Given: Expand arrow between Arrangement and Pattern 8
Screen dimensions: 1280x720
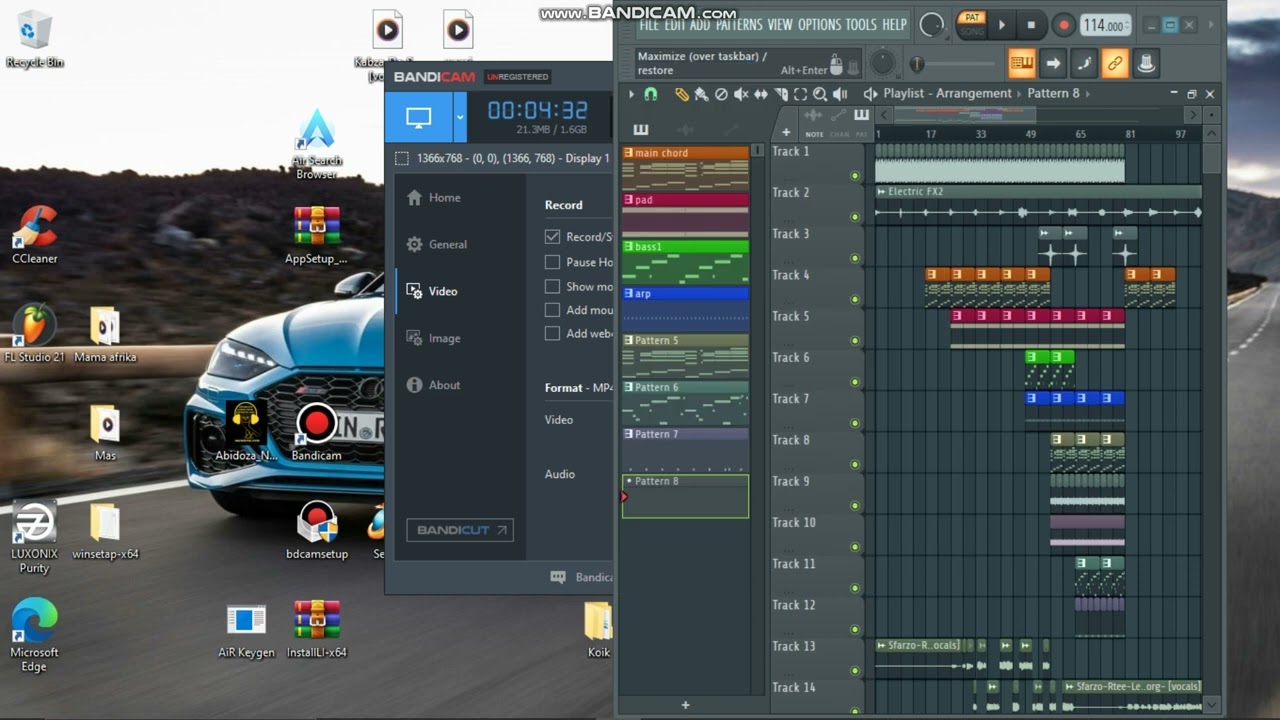Looking at the screenshot, I should pyautogui.click(x=1020, y=94).
